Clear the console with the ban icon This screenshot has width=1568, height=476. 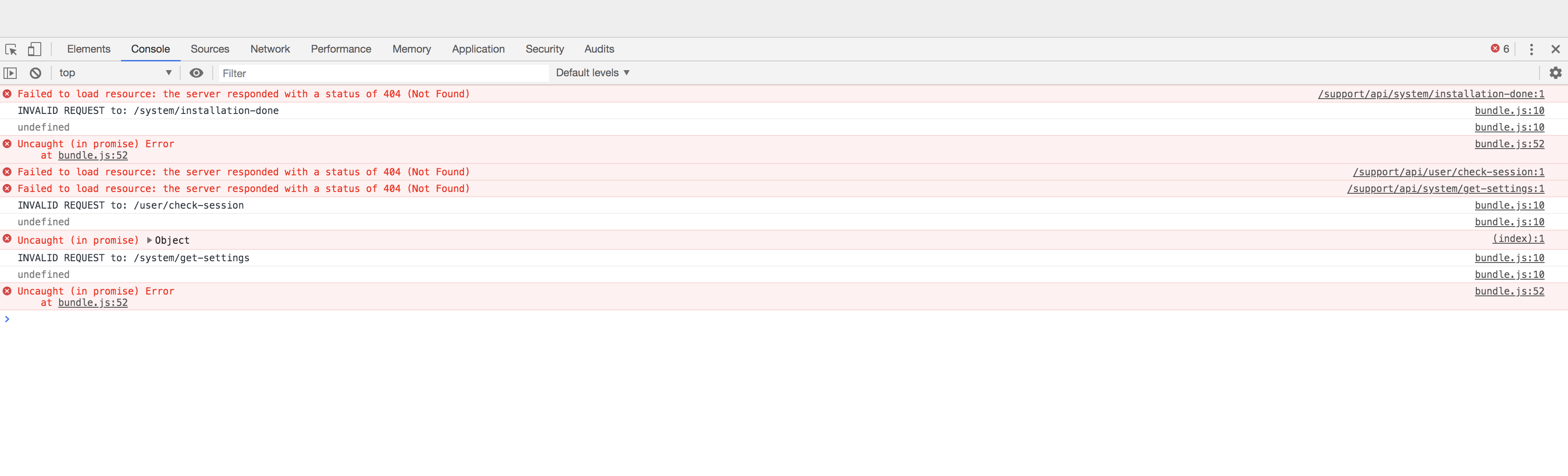click(36, 73)
